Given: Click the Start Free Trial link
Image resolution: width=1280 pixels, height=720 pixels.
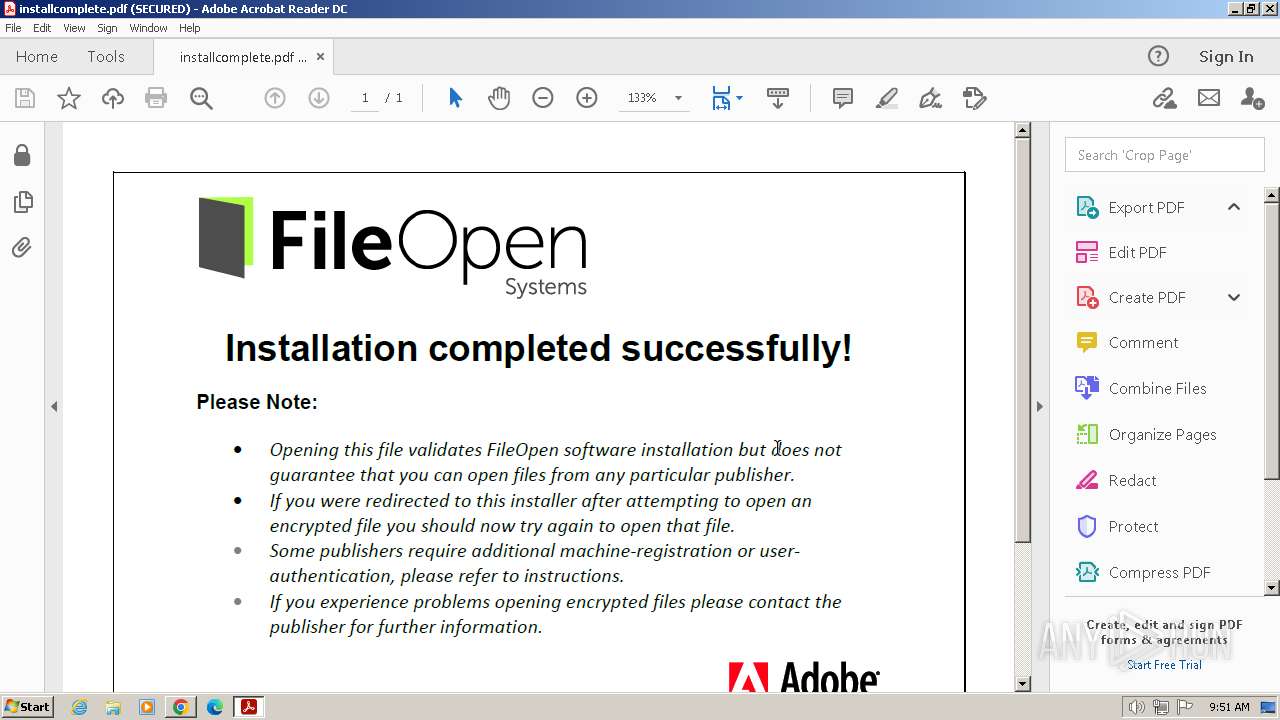Looking at the screenshot, I should coord(1164,665).
